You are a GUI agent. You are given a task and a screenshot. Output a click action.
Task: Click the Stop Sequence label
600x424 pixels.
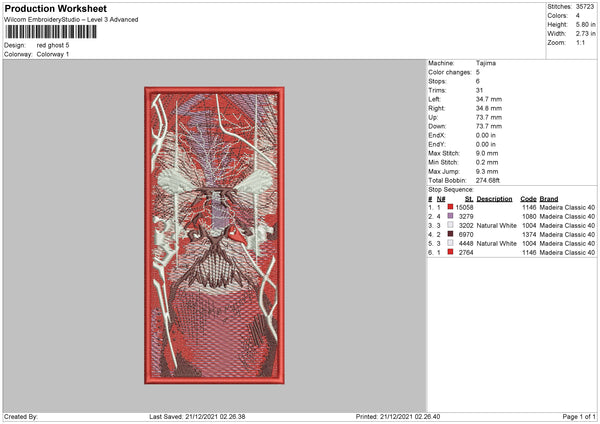point(450,188)
